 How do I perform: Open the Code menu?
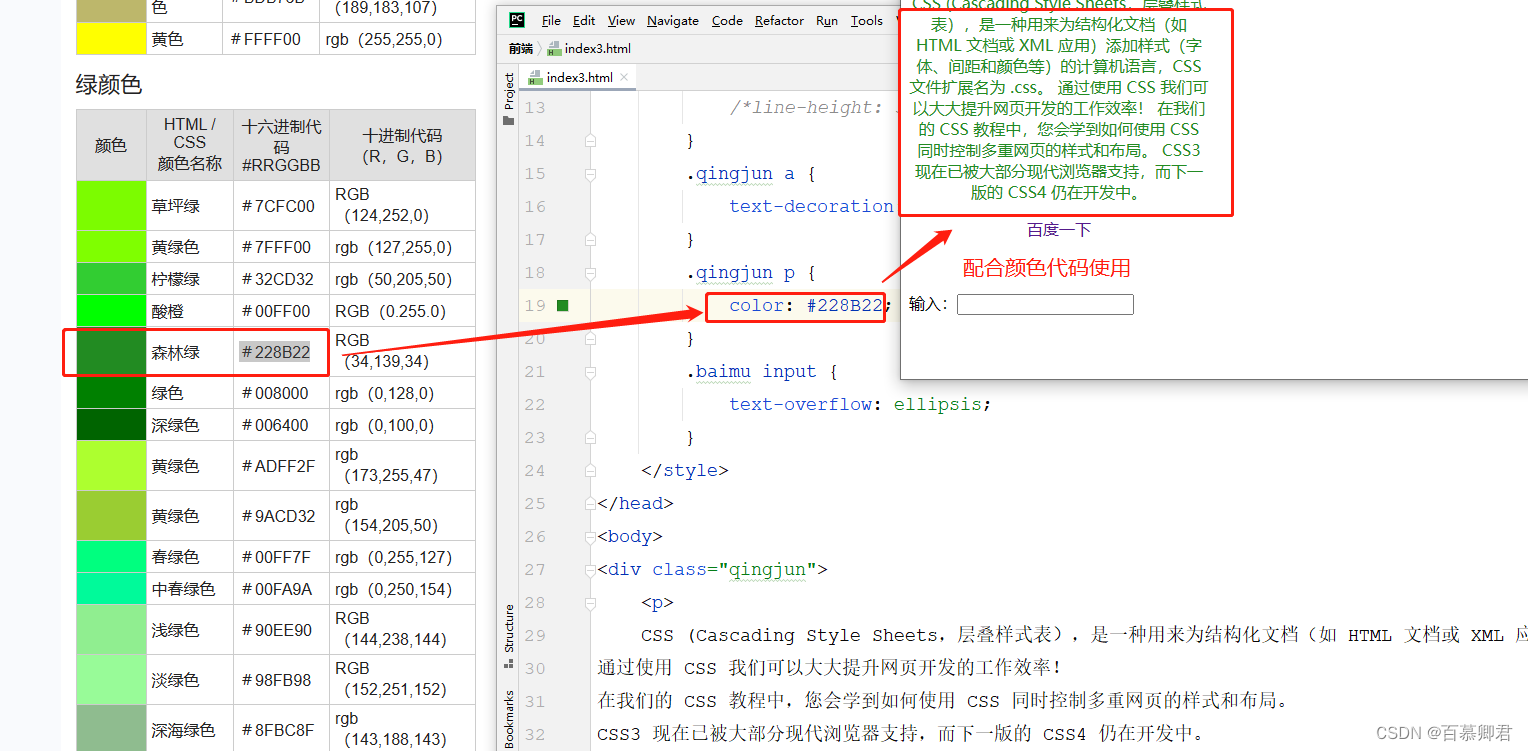pos(727,20)
